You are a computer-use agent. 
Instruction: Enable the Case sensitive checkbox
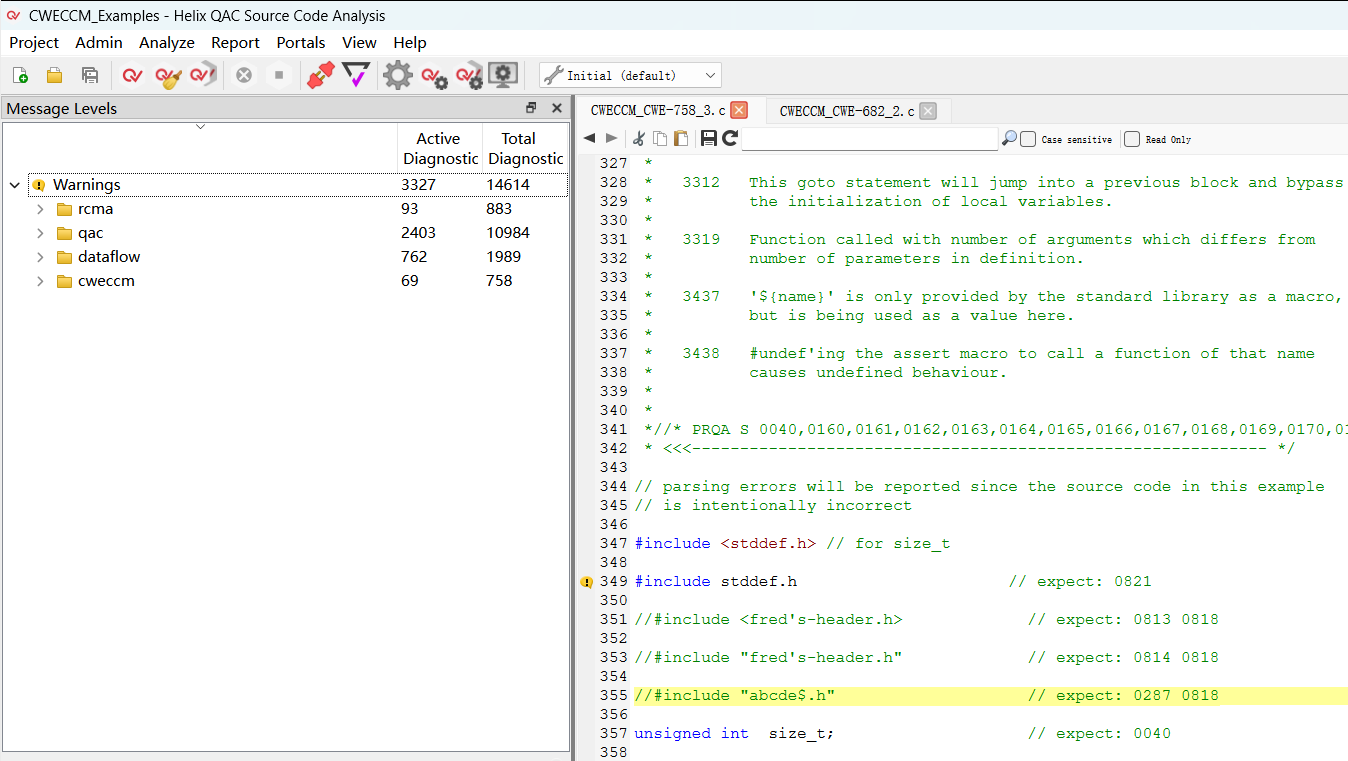pos(1028,139)
